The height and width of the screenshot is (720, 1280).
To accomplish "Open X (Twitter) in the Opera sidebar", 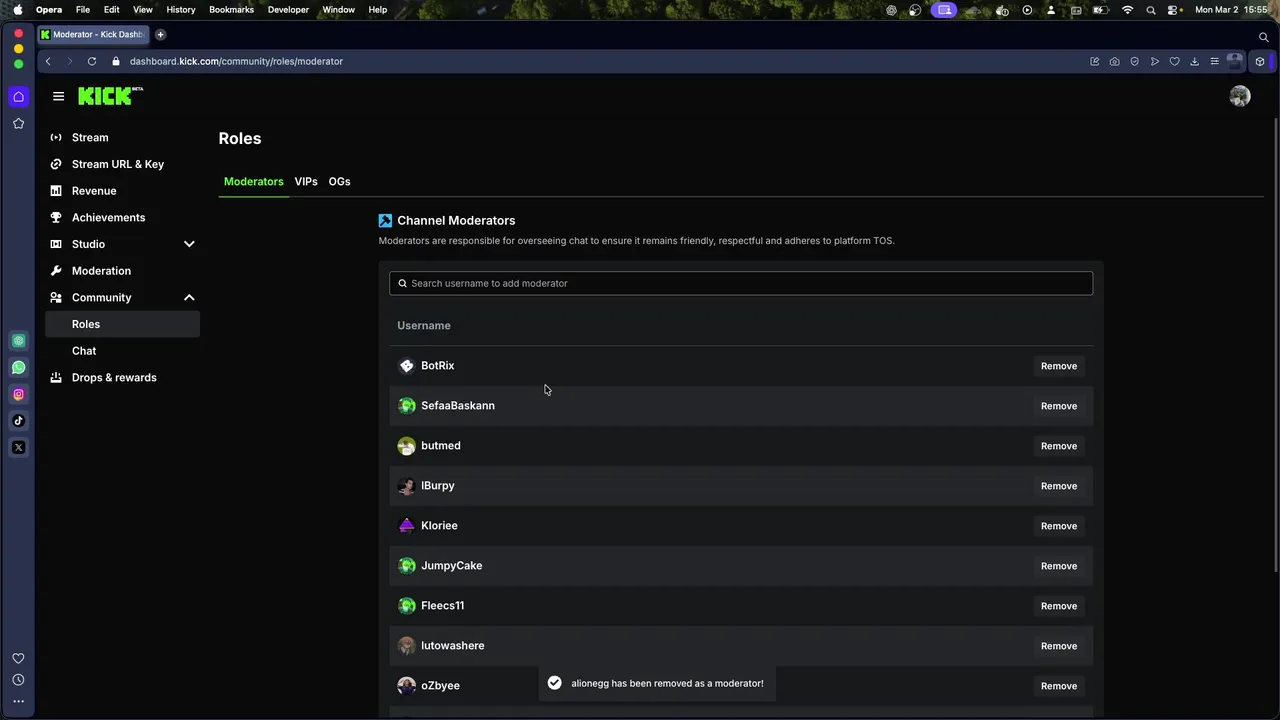I will (18, 447).
